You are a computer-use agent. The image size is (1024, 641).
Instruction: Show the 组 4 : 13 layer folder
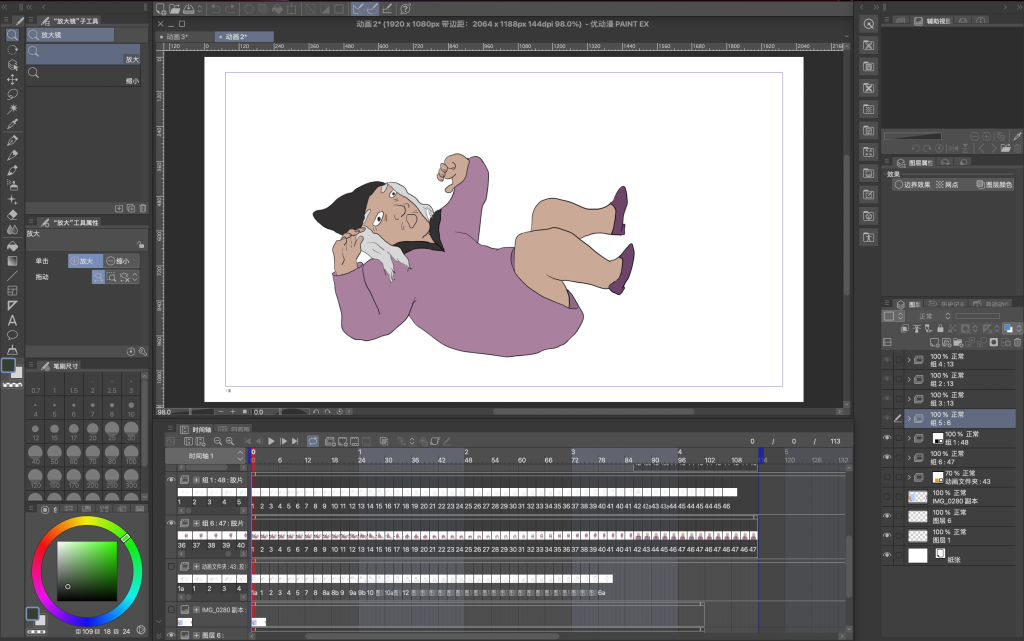tap(887, 360)
